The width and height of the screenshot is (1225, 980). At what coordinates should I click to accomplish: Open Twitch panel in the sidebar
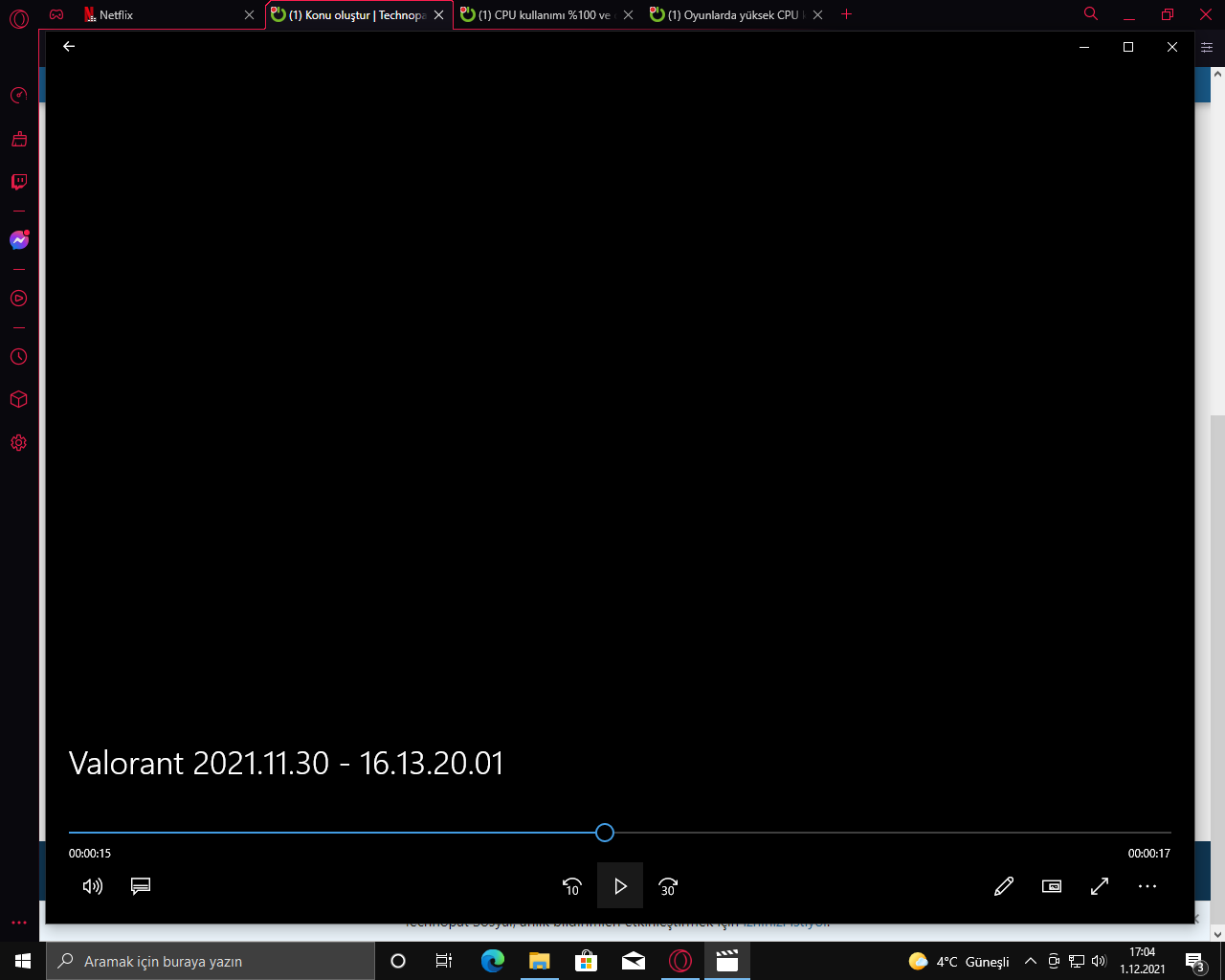pyautogui.click(x=18, y=182)
